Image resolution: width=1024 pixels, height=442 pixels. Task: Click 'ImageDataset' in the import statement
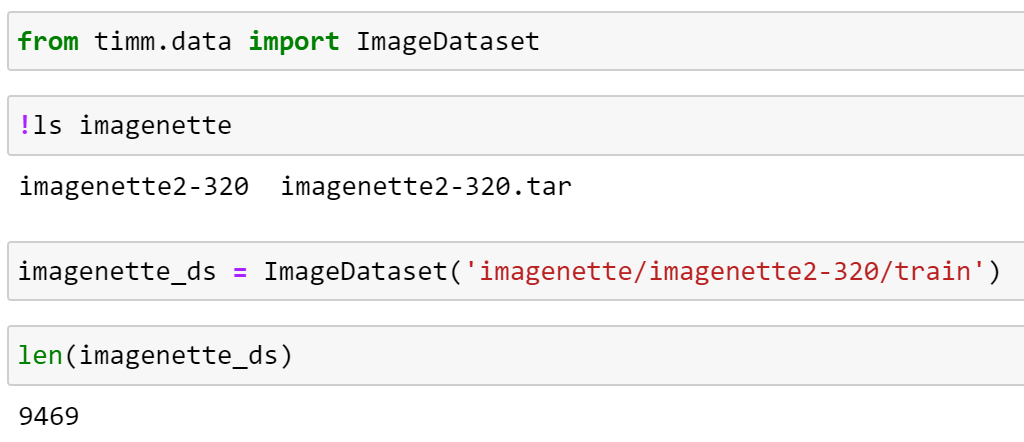tap(448, 42)
